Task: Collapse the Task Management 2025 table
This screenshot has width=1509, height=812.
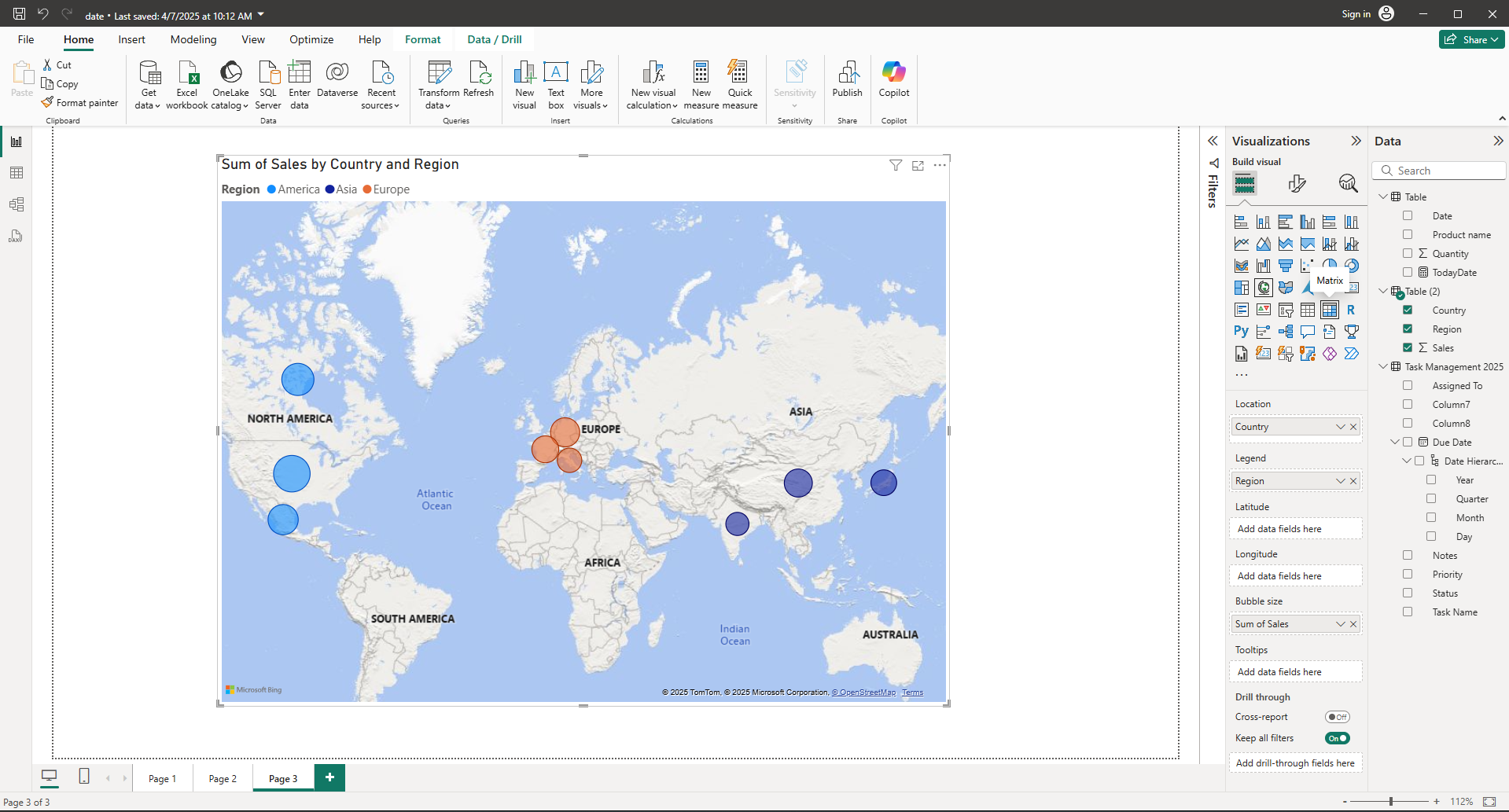Action: (x=1383, y=367)
